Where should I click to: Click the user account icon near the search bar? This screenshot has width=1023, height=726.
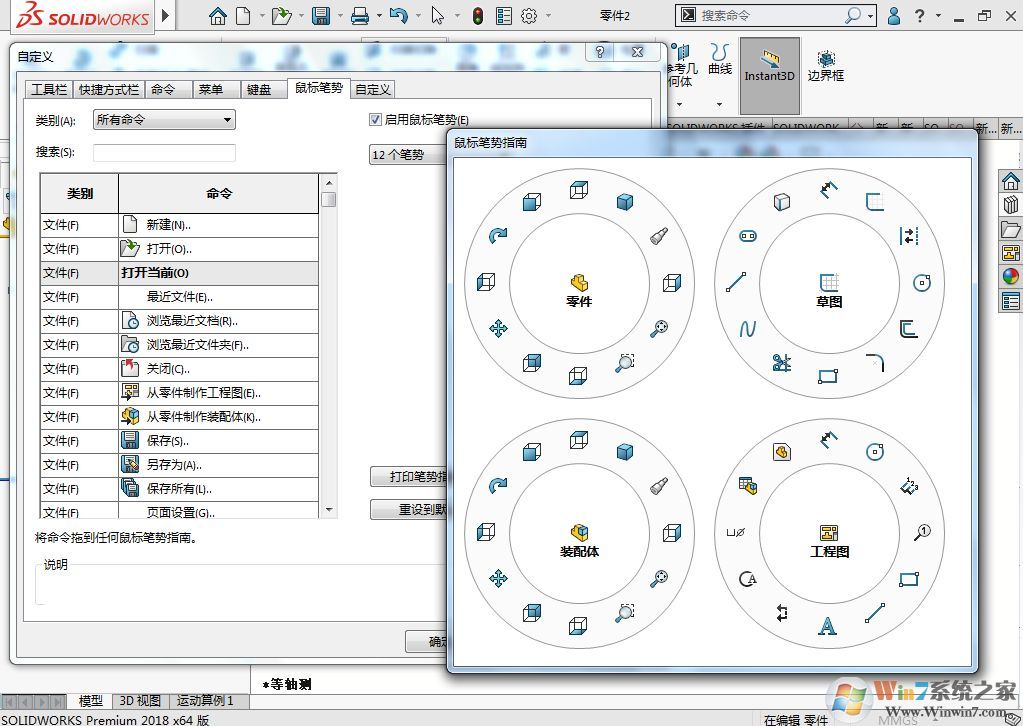(x=893, y=15)
